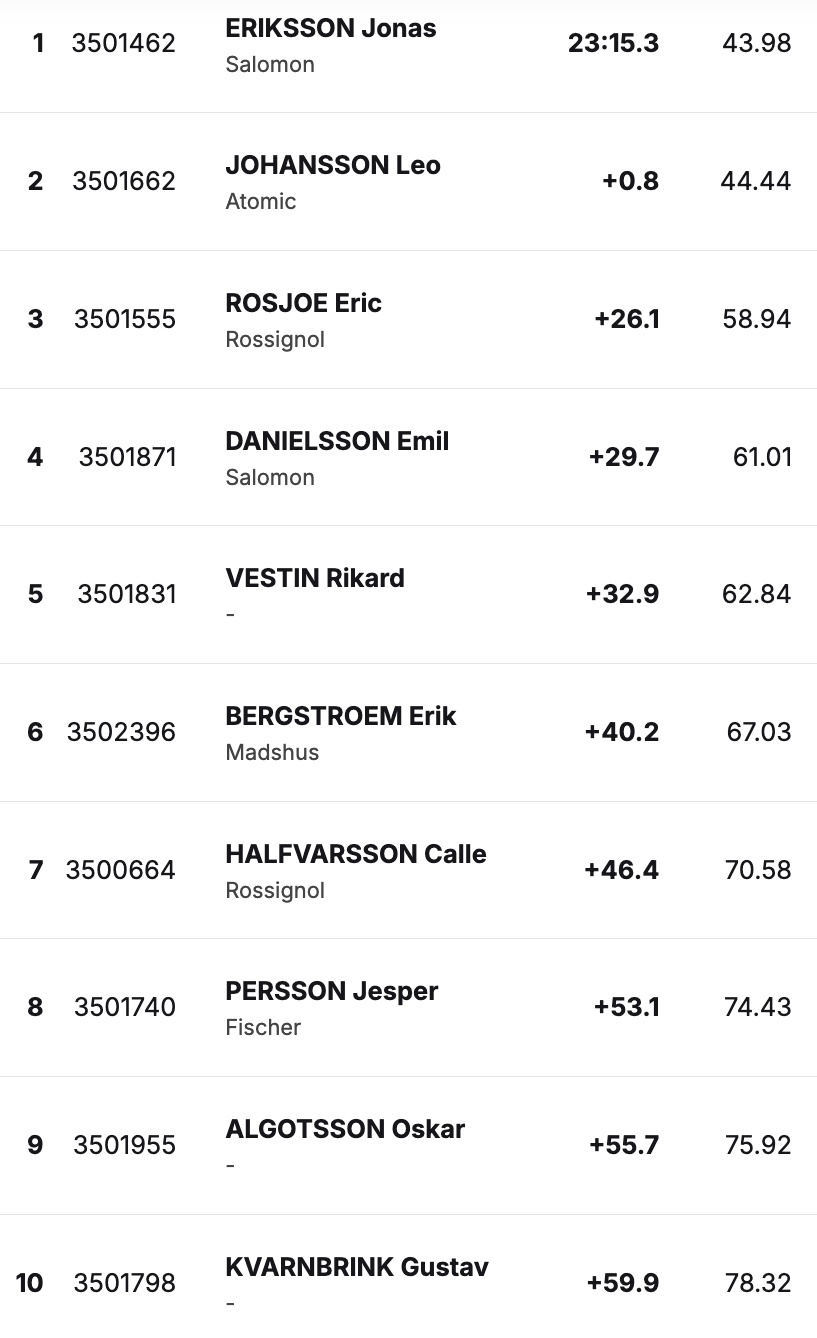Click ROSJOE Eric name

[304, 303]
